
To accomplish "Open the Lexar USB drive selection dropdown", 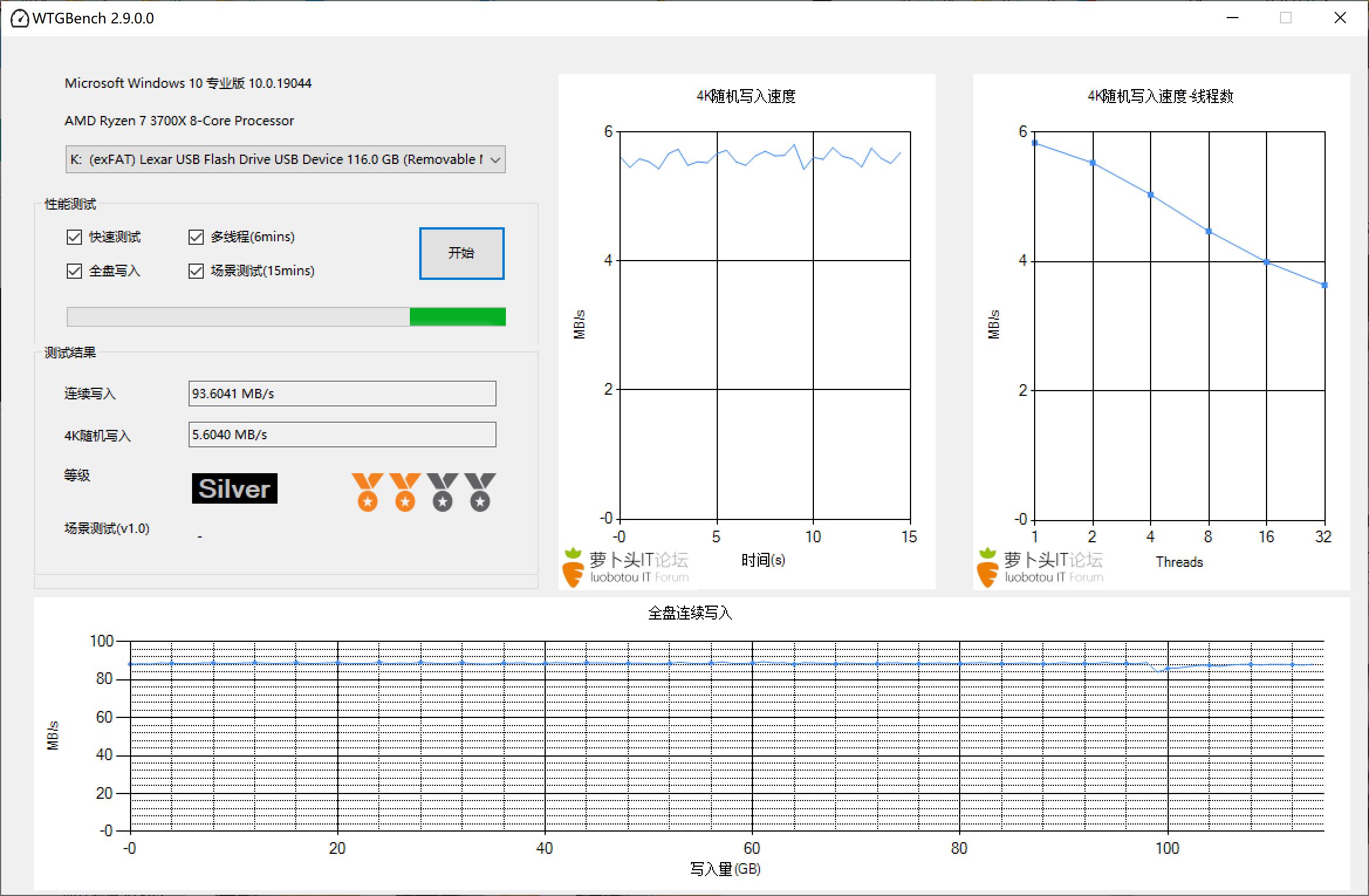I will coord(286,159).
